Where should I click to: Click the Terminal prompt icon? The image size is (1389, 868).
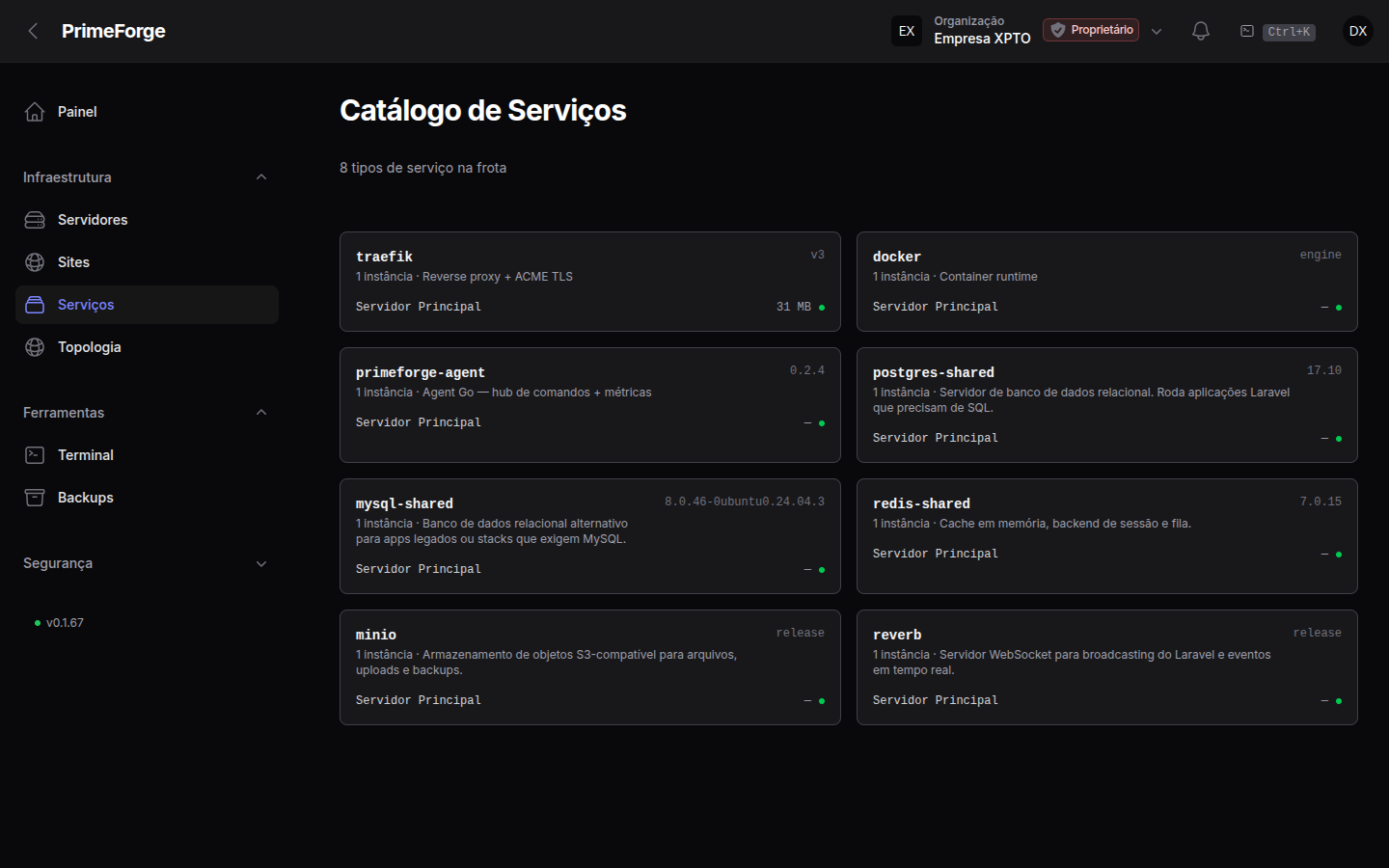click(x=35, y=455)
